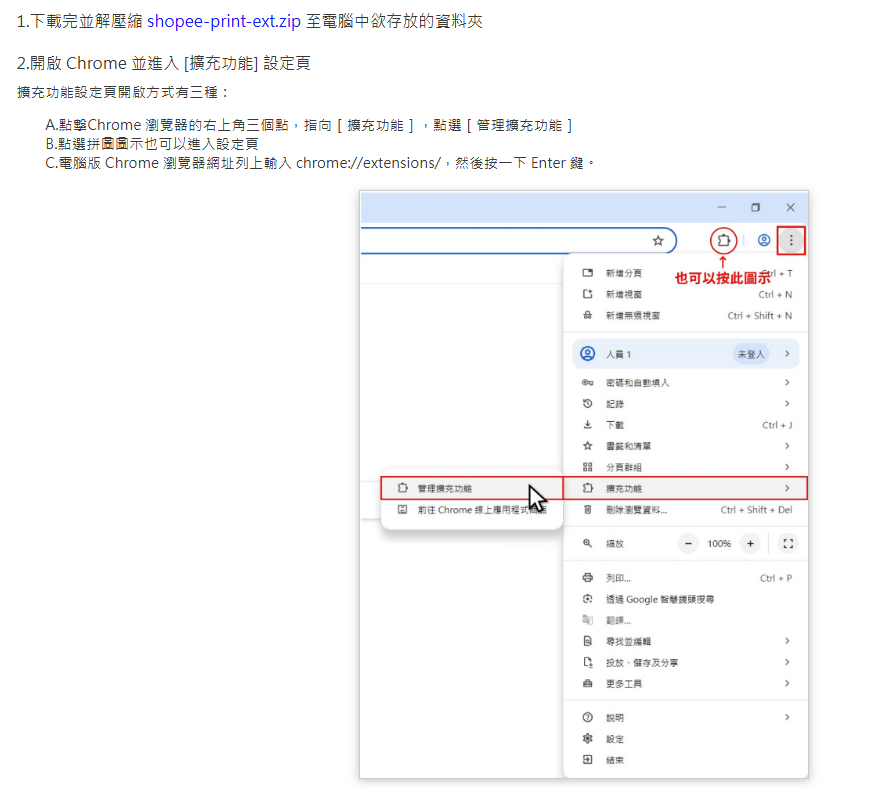Click the zoom out minus button
This screenshot has width=871, height=793.
pyautogui.click(x=688, y=544)
